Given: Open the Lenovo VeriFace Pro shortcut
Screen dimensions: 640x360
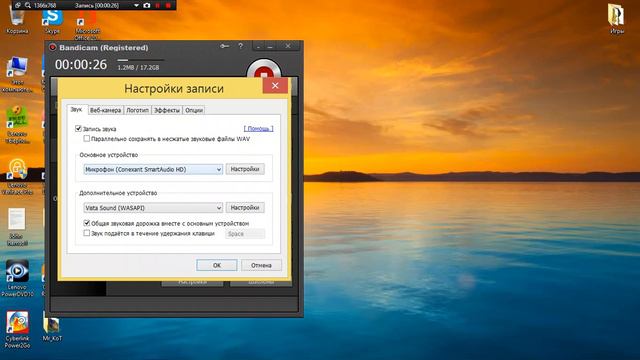Looking at the screenshot, I should 17,176.
